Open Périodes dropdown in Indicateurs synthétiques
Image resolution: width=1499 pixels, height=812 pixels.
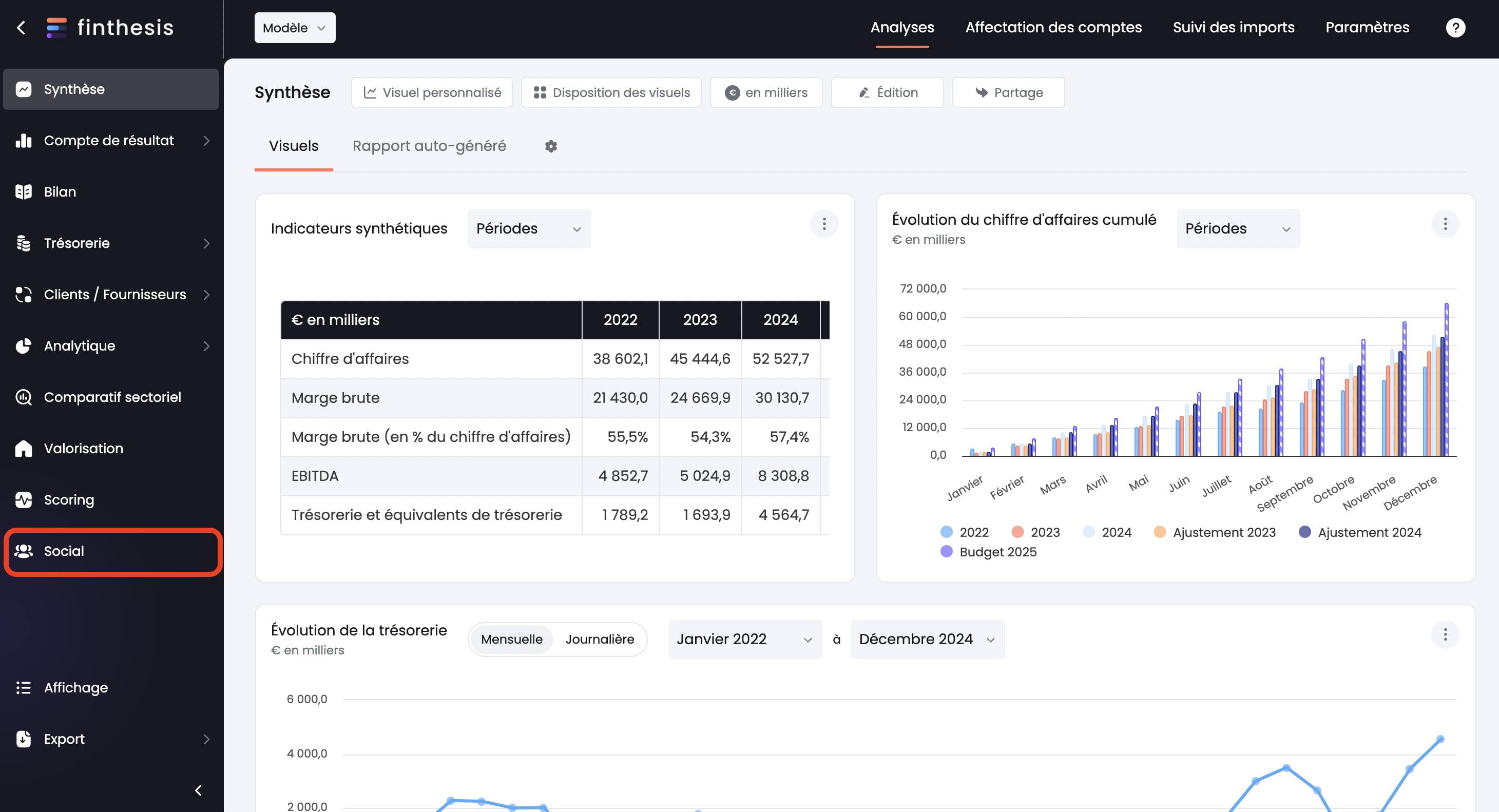click(x=529, y=228)
